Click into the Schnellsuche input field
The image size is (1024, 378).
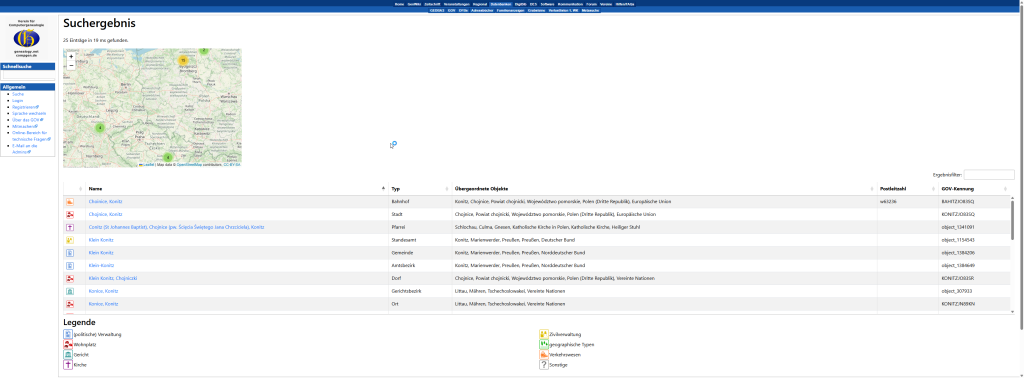(x=28, y=76)
